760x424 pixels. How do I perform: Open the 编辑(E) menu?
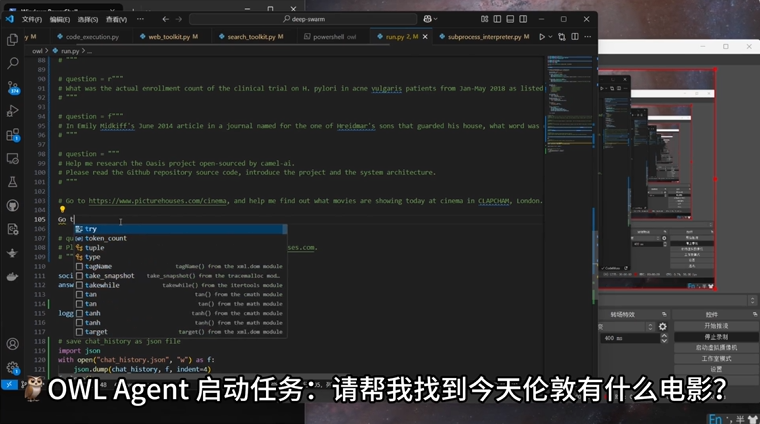coord(60,19)
